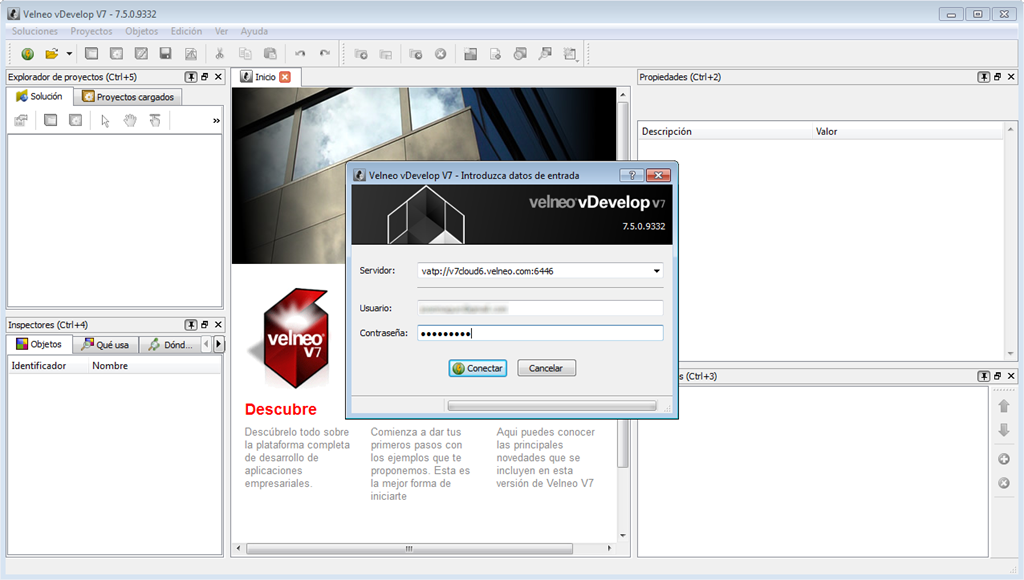The image size is (1024, 580).
Task: Click the project gear window toolbar icon
Action: tap(116, 54)
